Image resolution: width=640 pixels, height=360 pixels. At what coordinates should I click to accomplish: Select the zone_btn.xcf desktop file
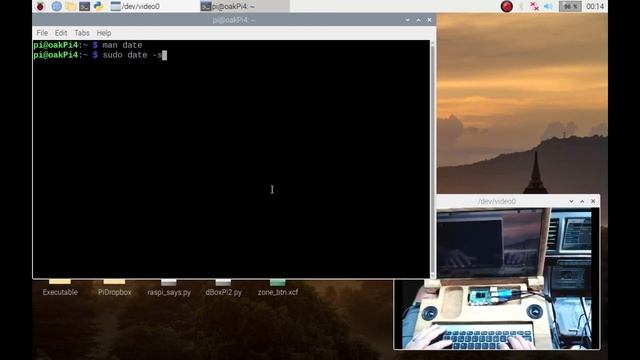coord(278,288)
